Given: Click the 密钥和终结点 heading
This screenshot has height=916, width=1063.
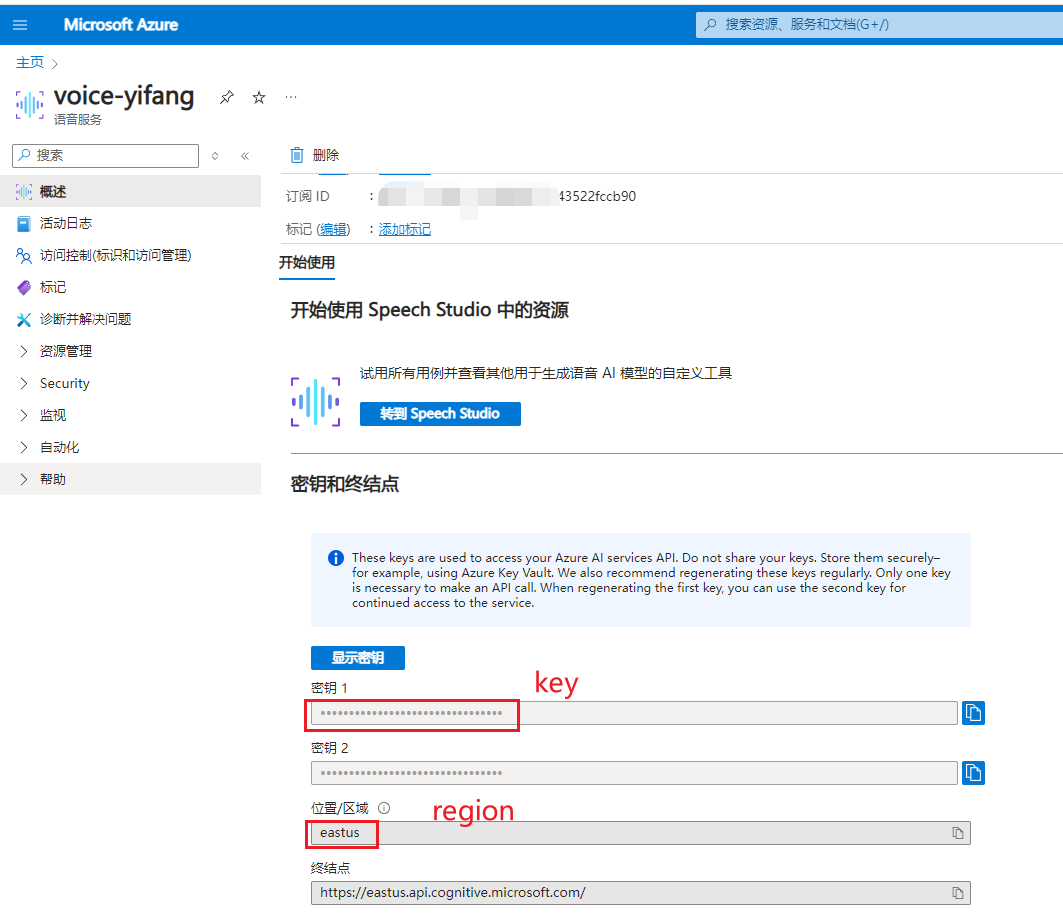Looking at the screenshot, I should (344, 484).
